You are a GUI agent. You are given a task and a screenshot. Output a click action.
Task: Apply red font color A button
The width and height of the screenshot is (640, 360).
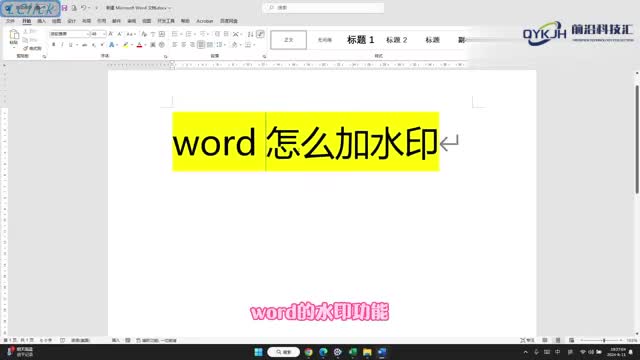click(x=139, y=45)
